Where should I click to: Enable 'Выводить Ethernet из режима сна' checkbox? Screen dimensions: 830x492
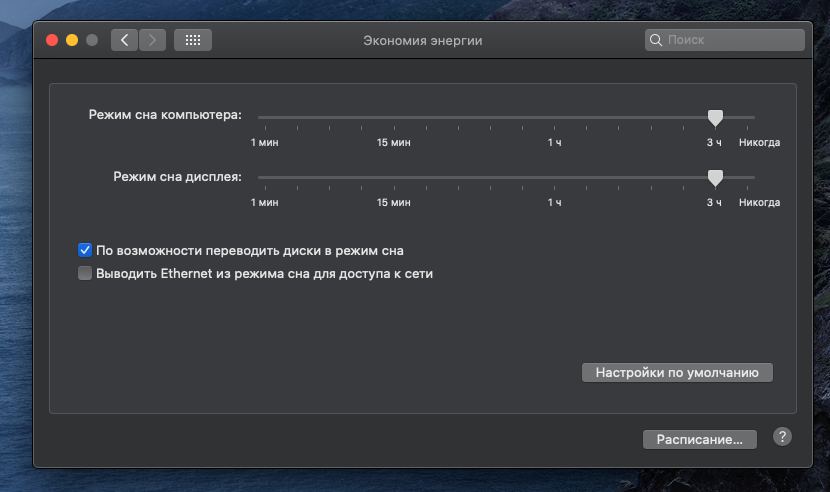coord(85,273)
